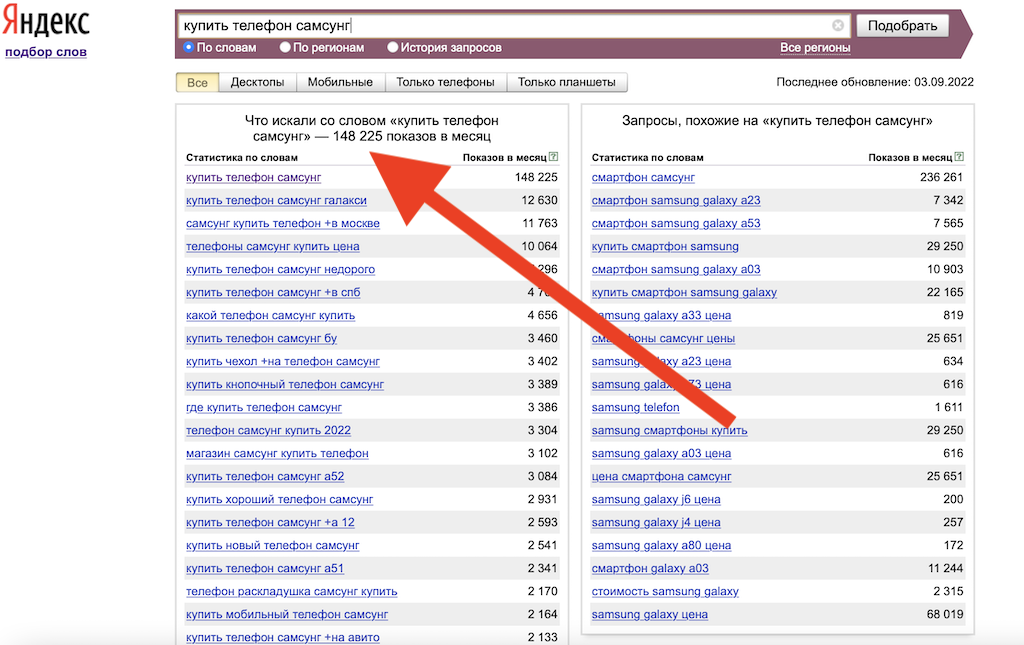
Task: Switch to the Все tab
Action: pyautogui.click(x=197, y=82)
